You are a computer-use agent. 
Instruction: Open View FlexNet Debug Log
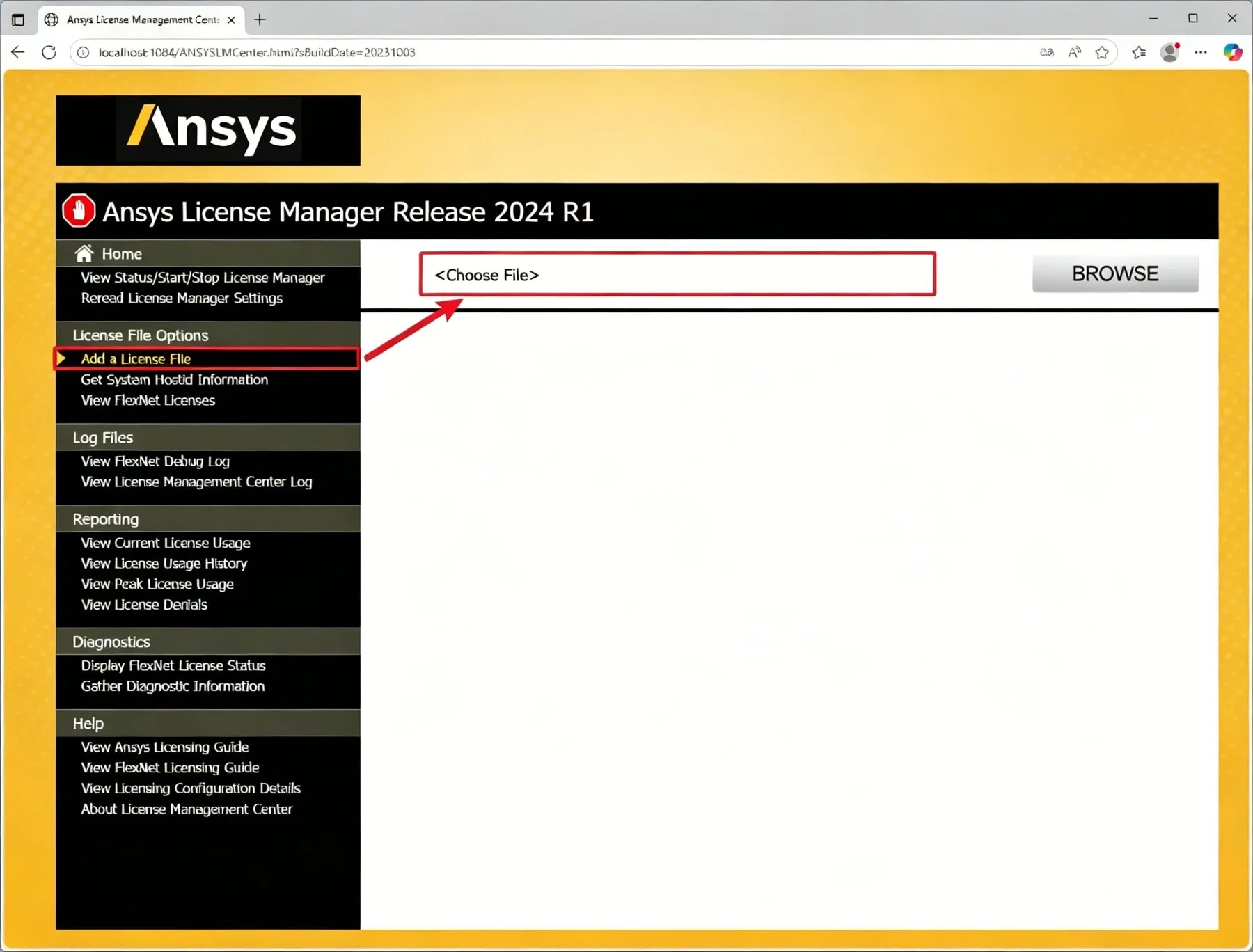point(155,461)
